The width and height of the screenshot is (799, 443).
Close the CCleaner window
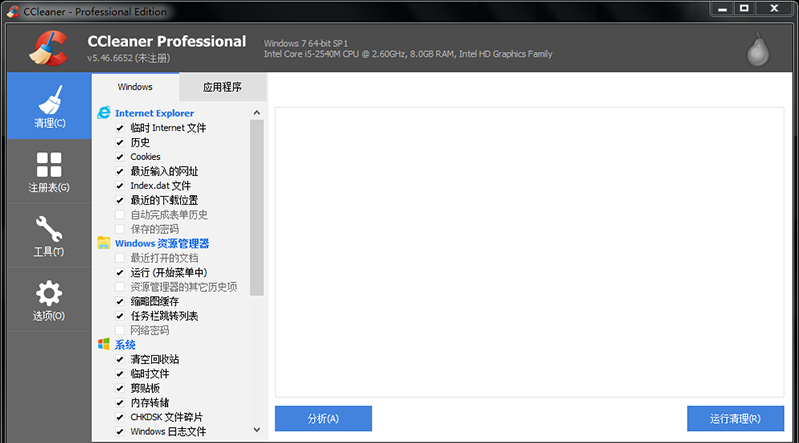[x=774, y=9]
